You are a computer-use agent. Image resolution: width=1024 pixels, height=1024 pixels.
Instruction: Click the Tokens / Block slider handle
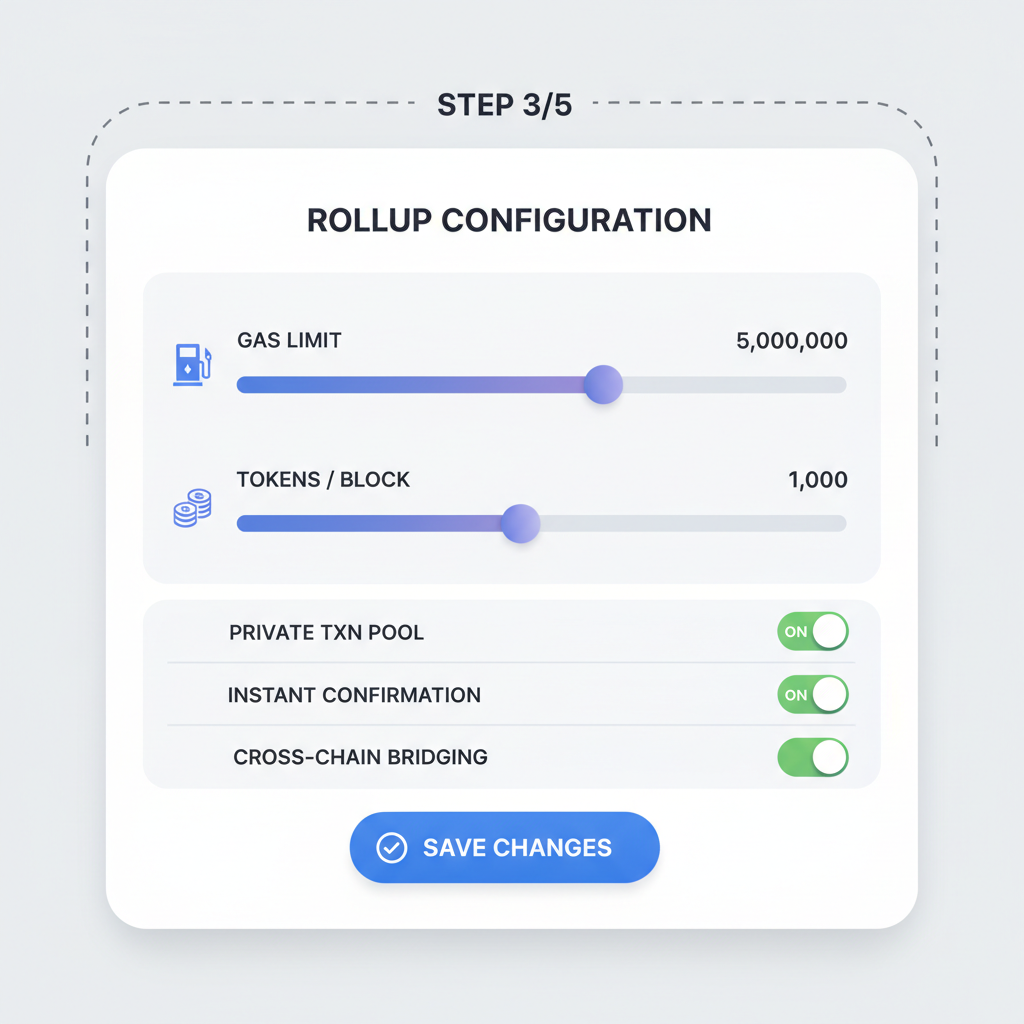(520, 523)
